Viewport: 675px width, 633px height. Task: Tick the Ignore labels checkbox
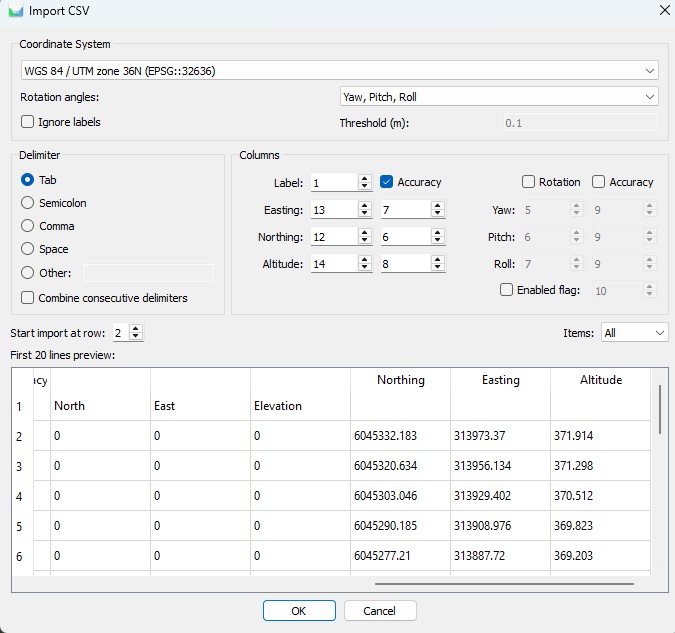pyautogui.click(x=27, y=122)
